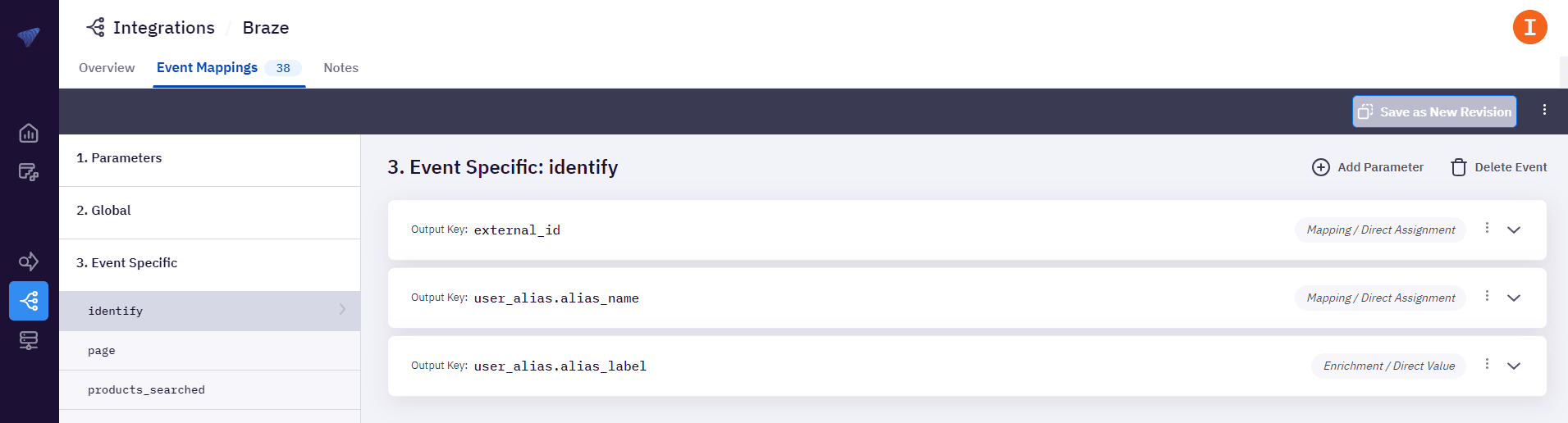
Task: Switch to the Notes tab
Action: [x=341, y=68]
